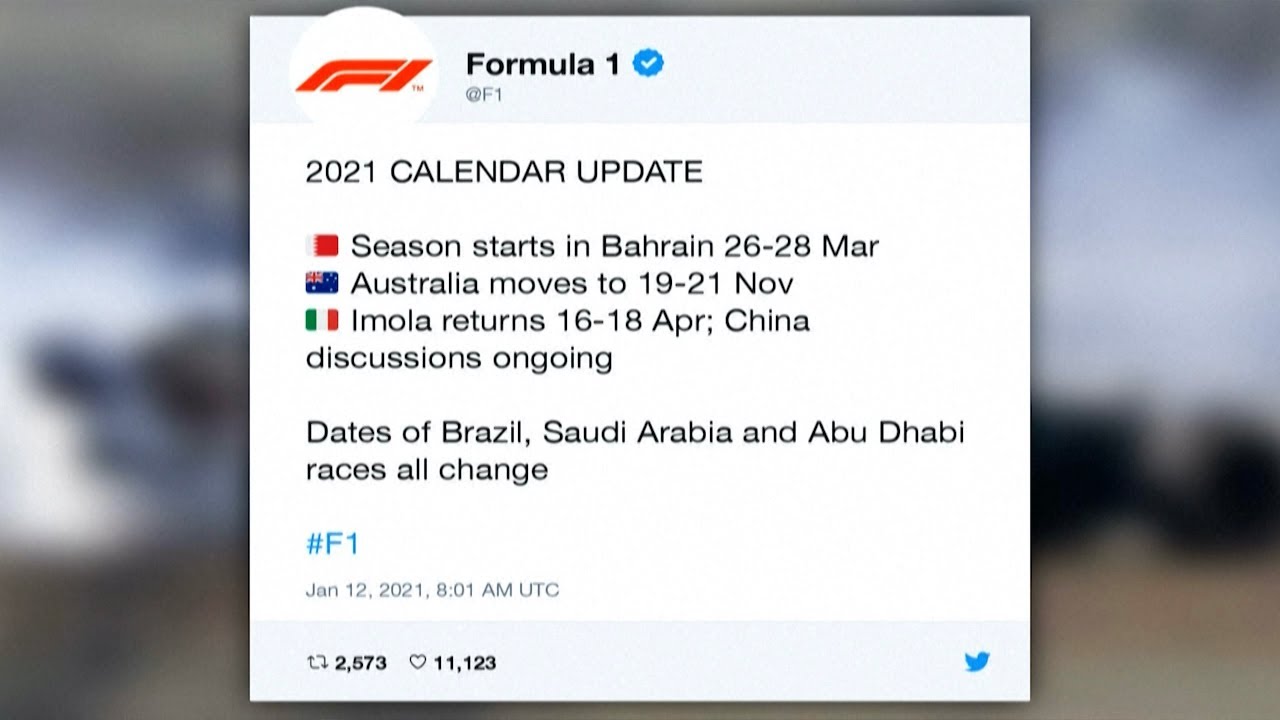Click the blue verified checkmark badge
Screen dimensions: 1280x720
coord(648,64)
